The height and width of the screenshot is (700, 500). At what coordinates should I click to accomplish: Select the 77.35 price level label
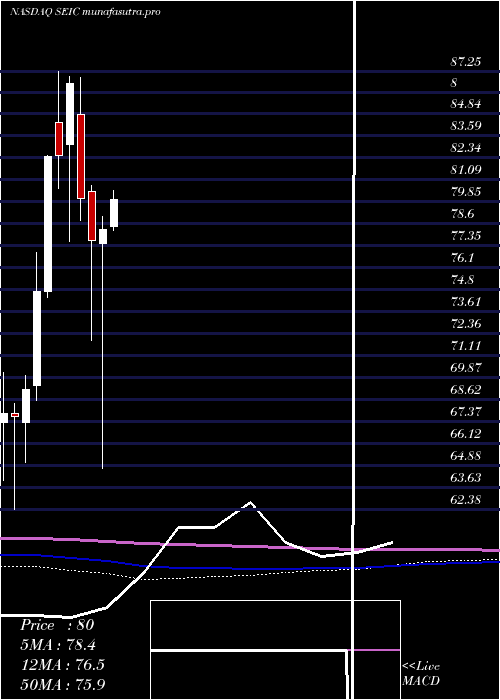tap(466, 236)
